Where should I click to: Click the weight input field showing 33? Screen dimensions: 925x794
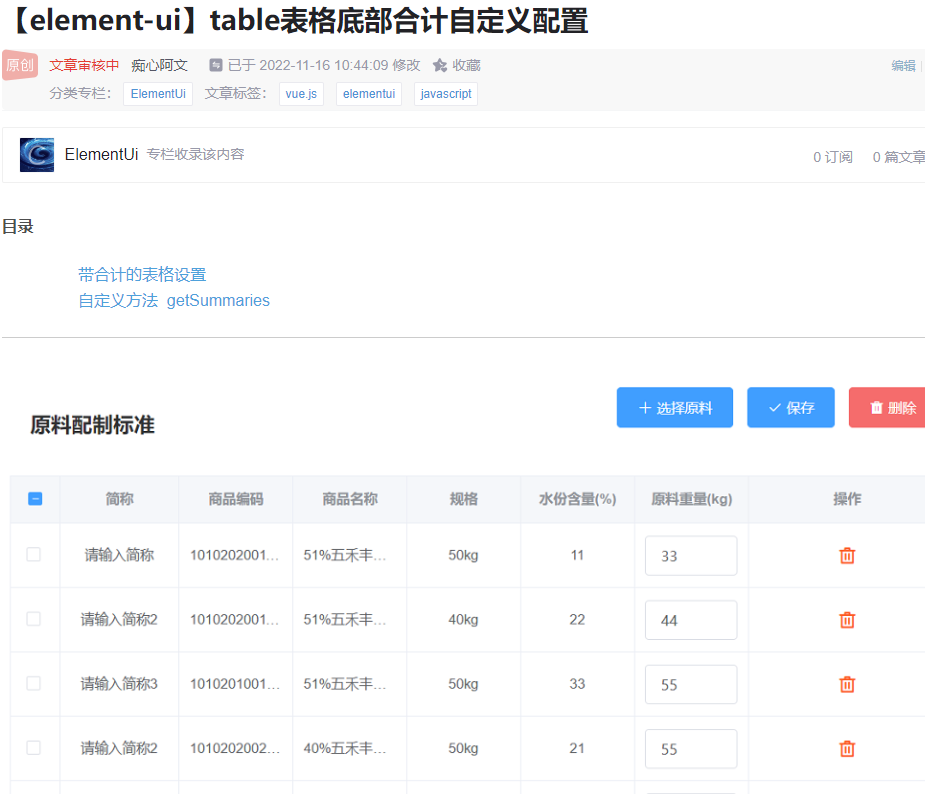691,556
